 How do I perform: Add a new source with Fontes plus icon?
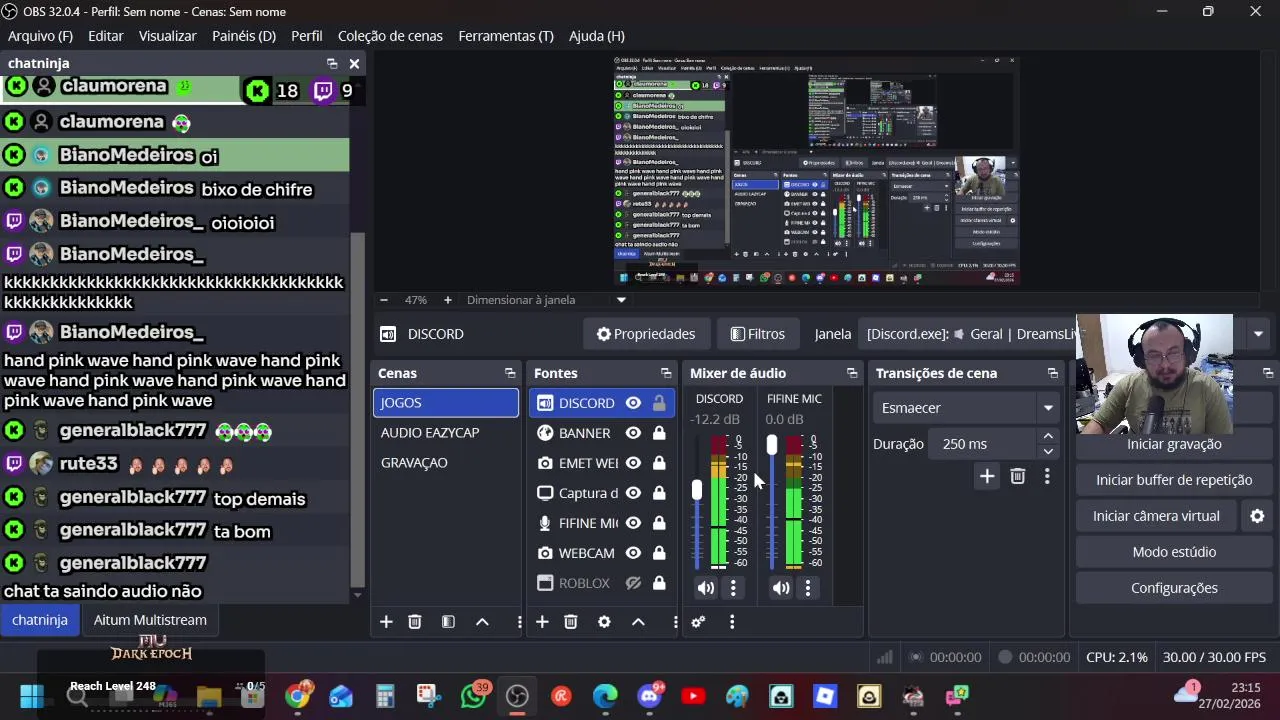542,622
